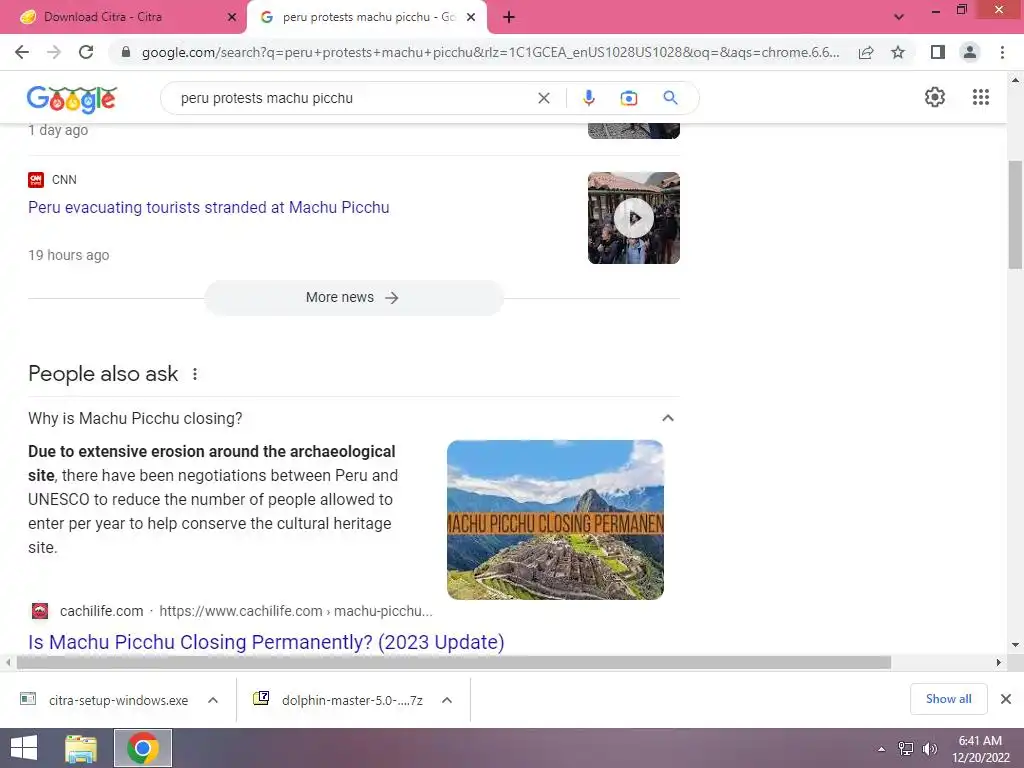Viewport: 1024px width, 768px height.
Task: Click the Chrome taskbar icon
Action: (143, 748)
